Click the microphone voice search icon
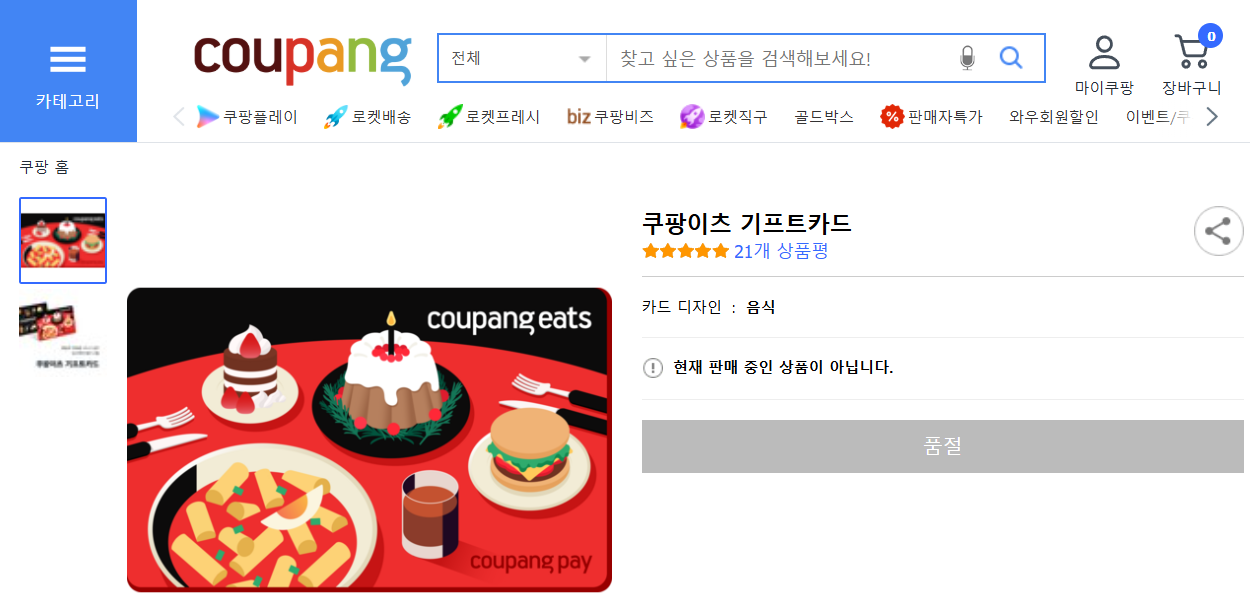 click(x=966, y=58)
